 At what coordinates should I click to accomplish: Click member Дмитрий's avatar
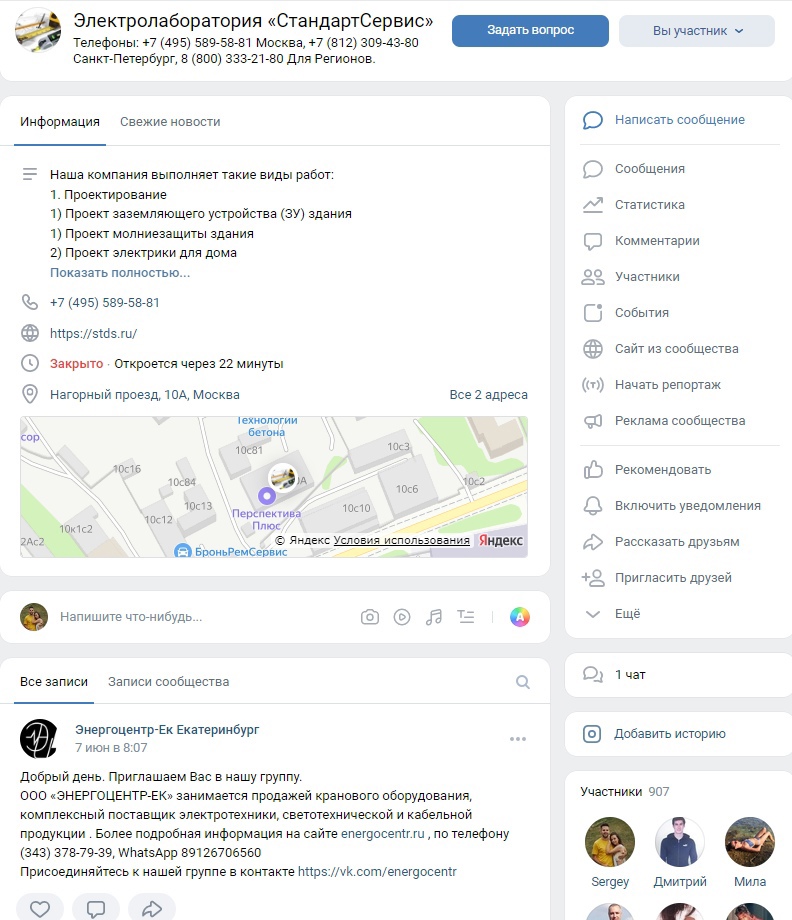point(680,842)
